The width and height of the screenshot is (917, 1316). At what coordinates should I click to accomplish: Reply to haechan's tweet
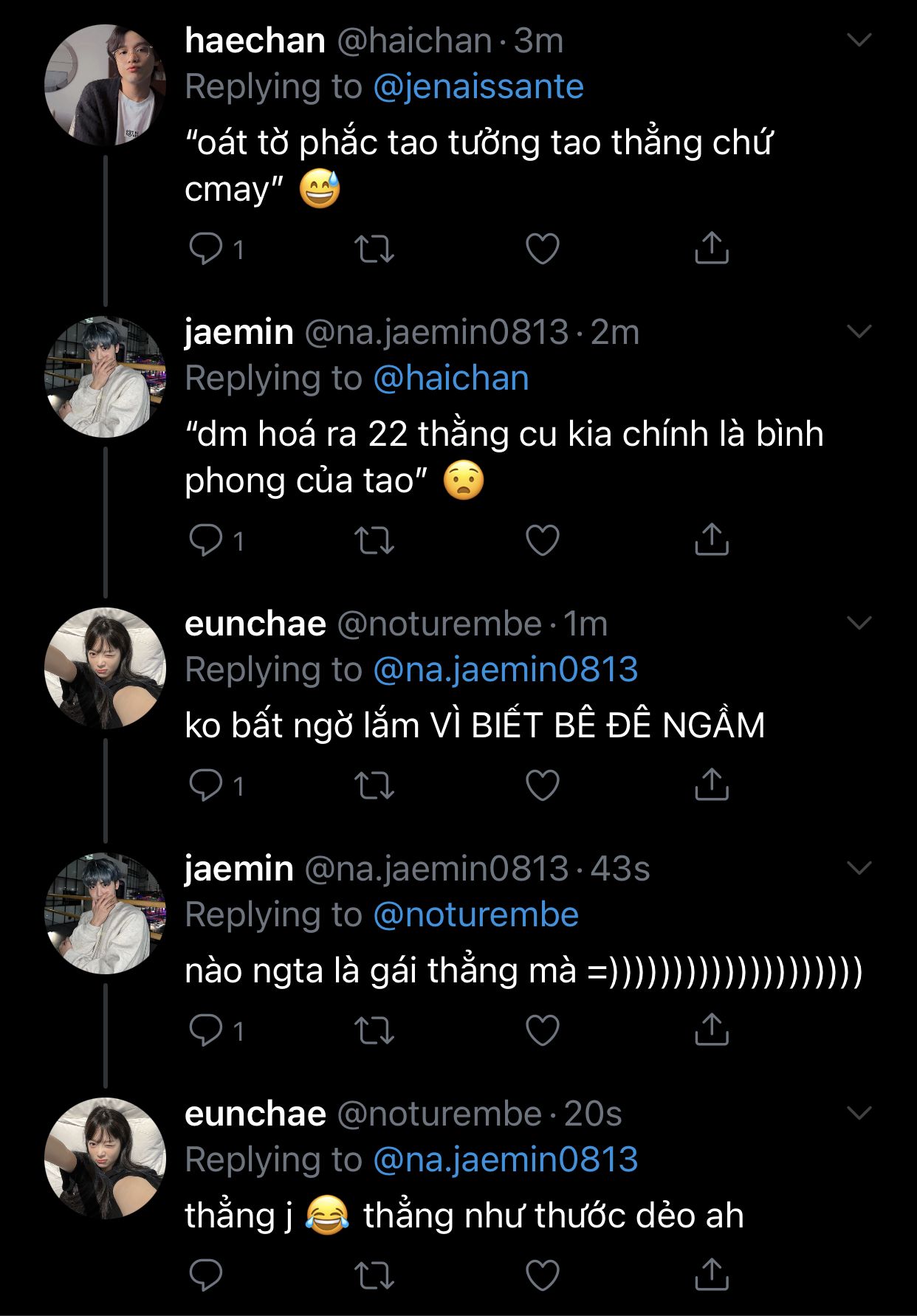click(x=206, y=249)
